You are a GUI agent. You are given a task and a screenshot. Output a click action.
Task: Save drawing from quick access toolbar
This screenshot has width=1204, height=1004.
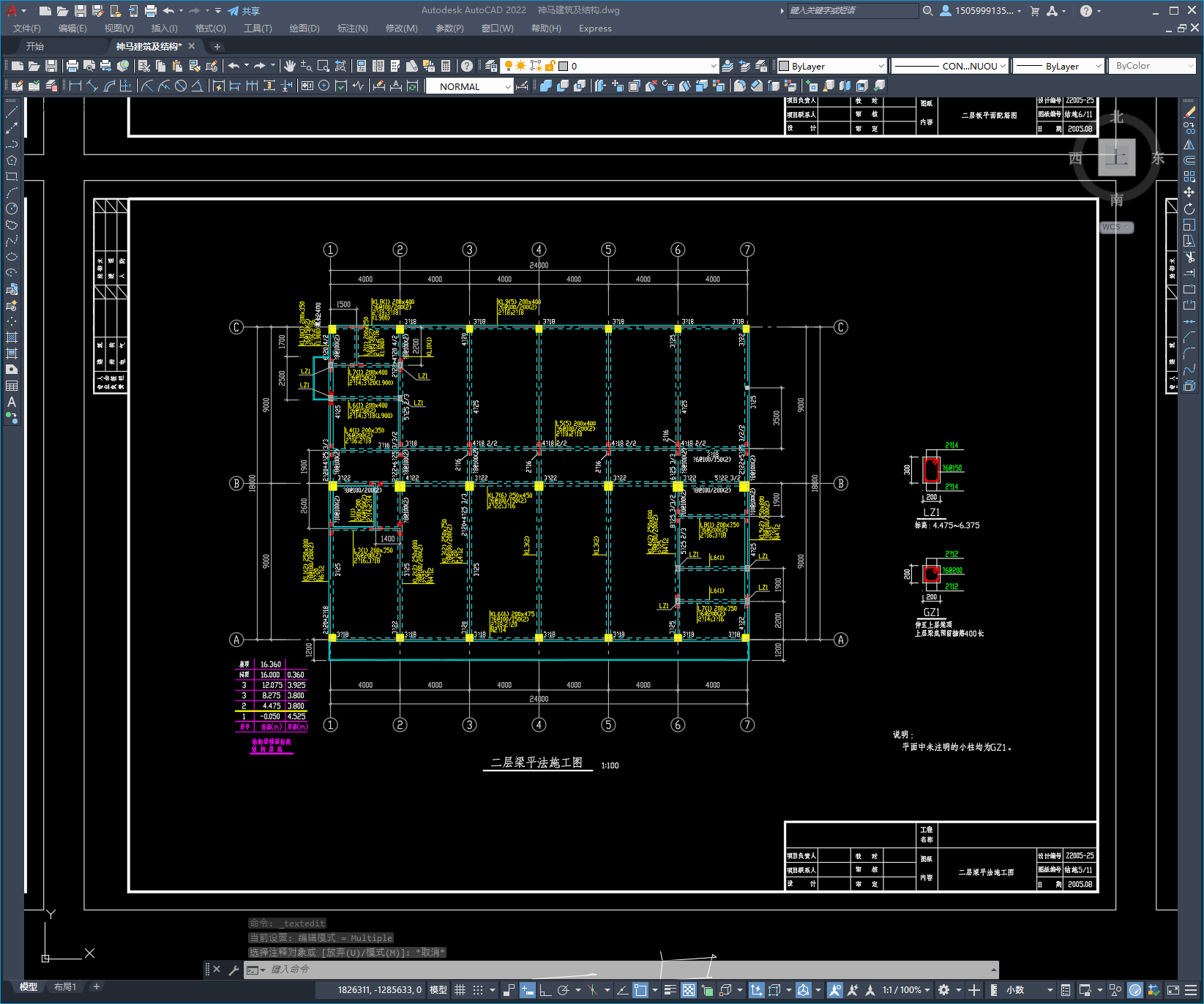[x=81, y=10]
